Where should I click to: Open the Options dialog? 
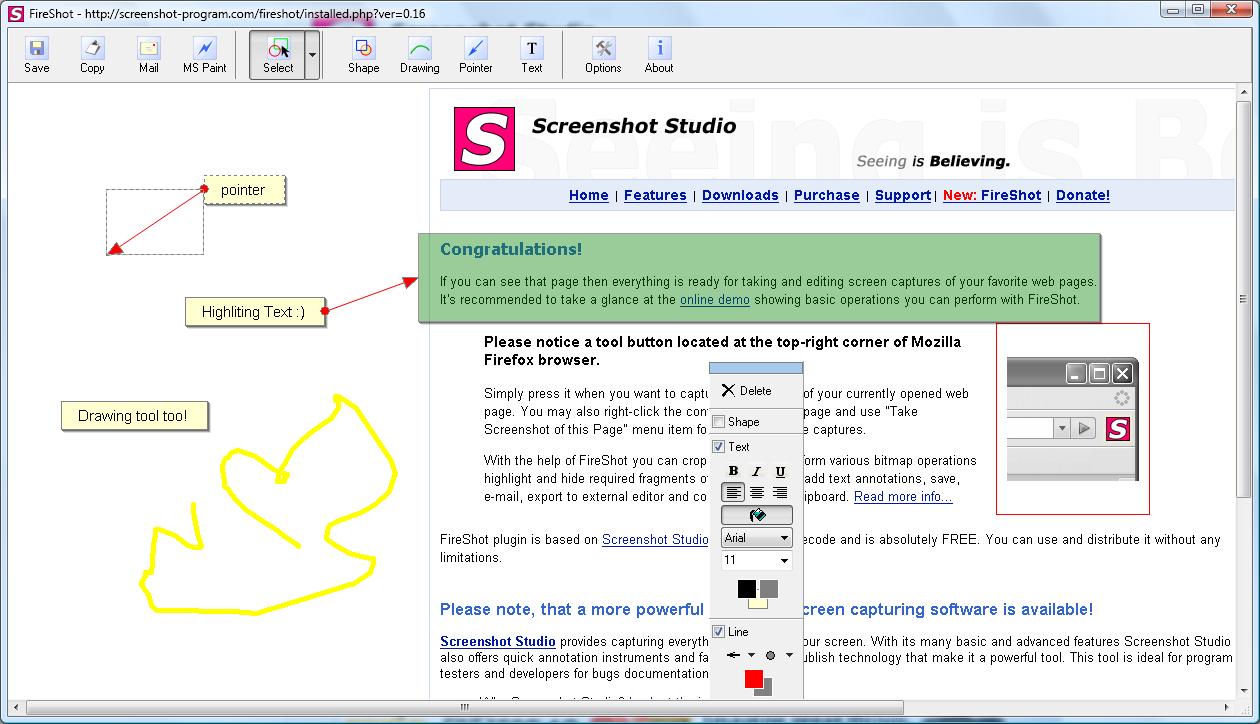[x=603, y=55]
